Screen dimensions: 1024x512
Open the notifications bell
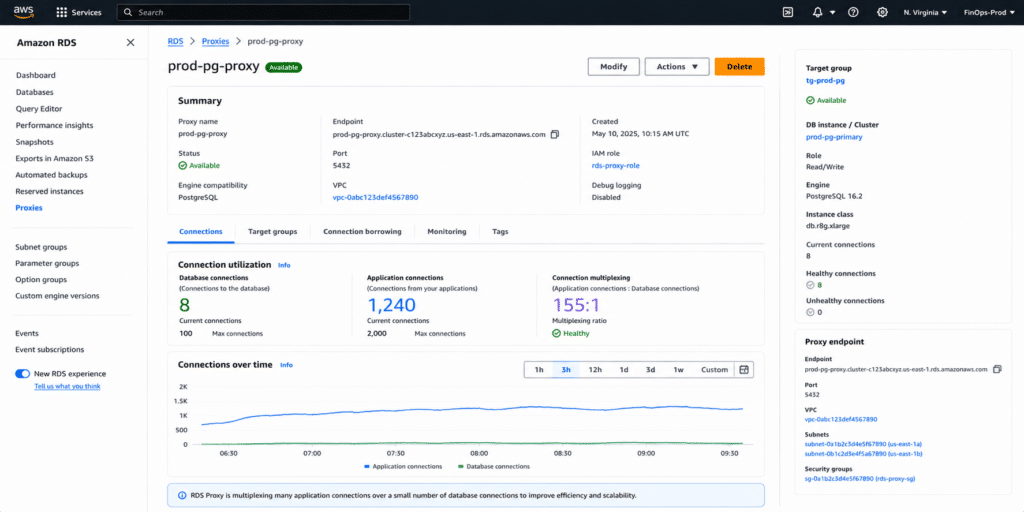coord(817,12)
